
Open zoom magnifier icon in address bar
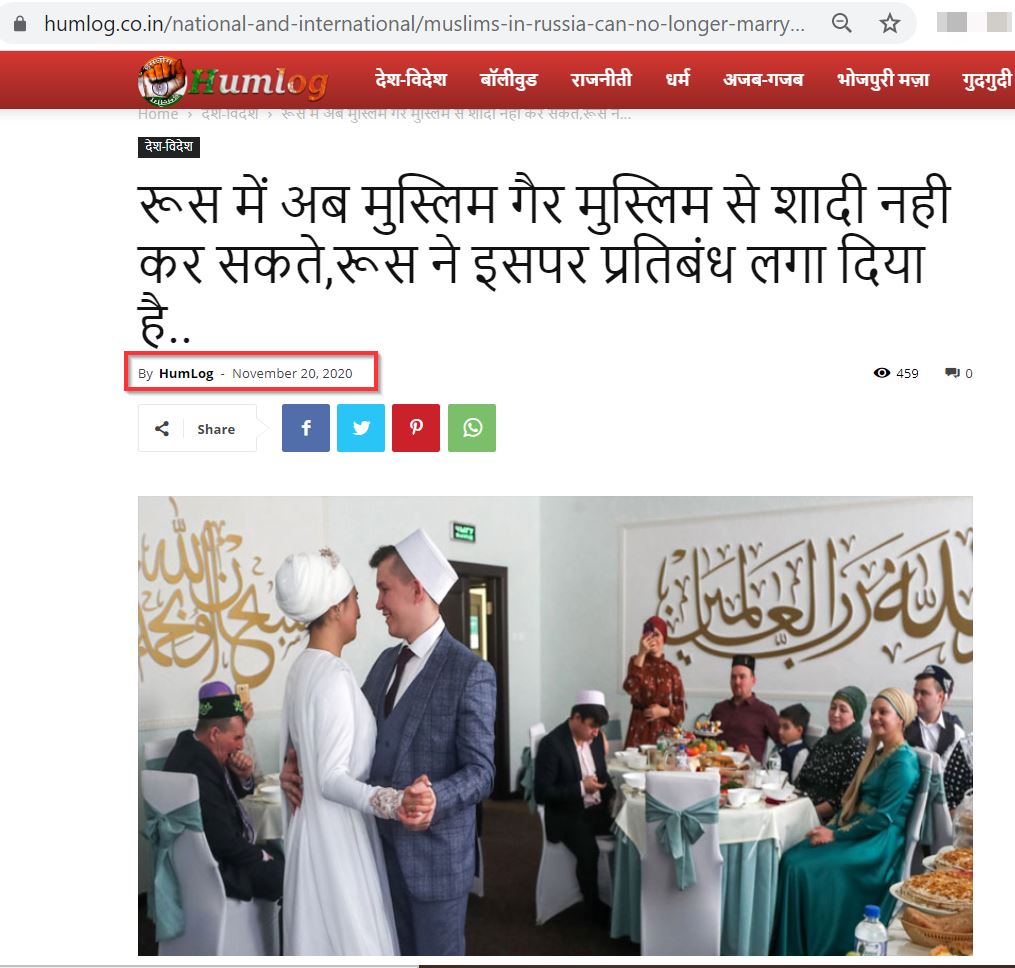coord(842,23)
